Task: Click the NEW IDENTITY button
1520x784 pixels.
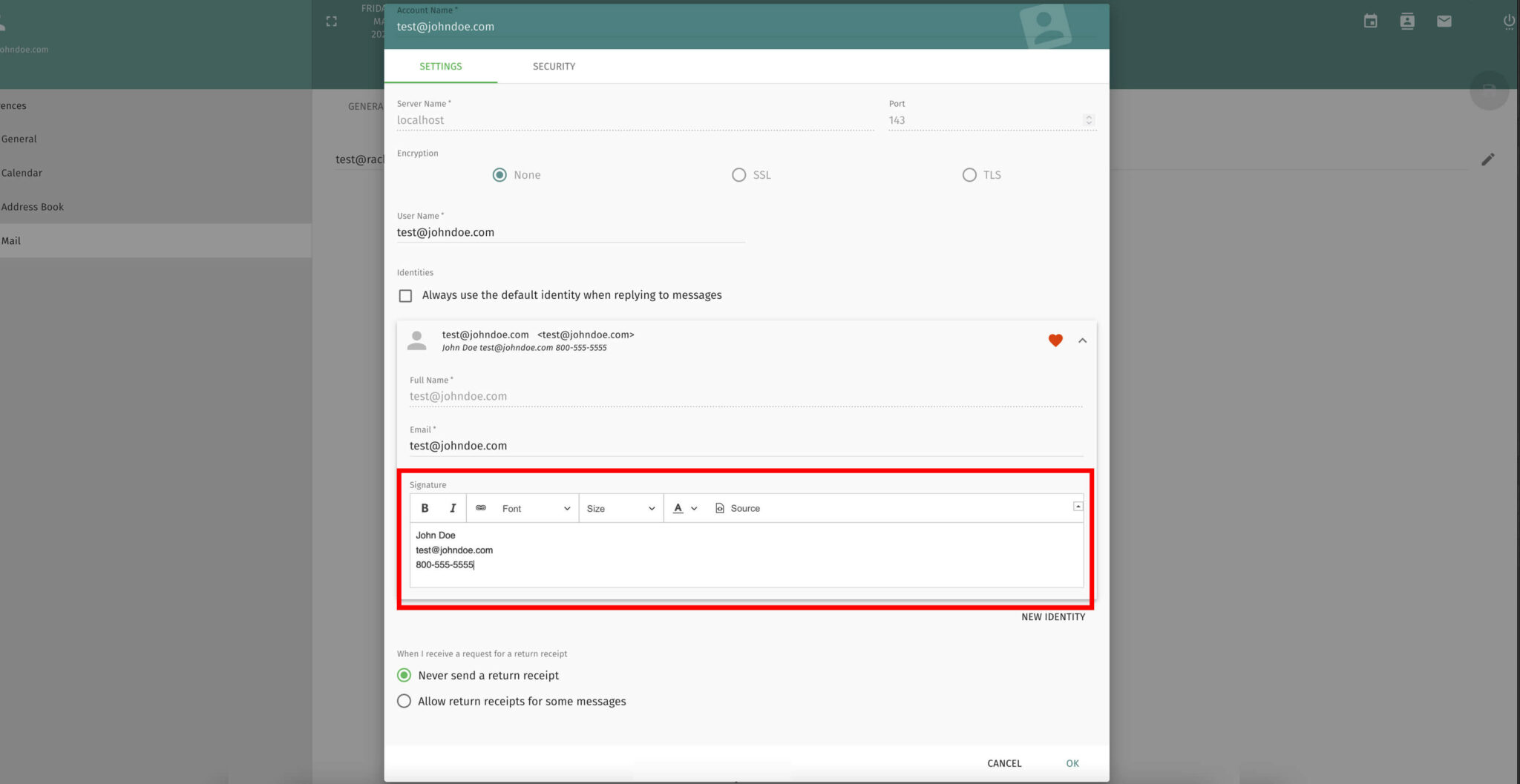Action: pos(1053,617)
